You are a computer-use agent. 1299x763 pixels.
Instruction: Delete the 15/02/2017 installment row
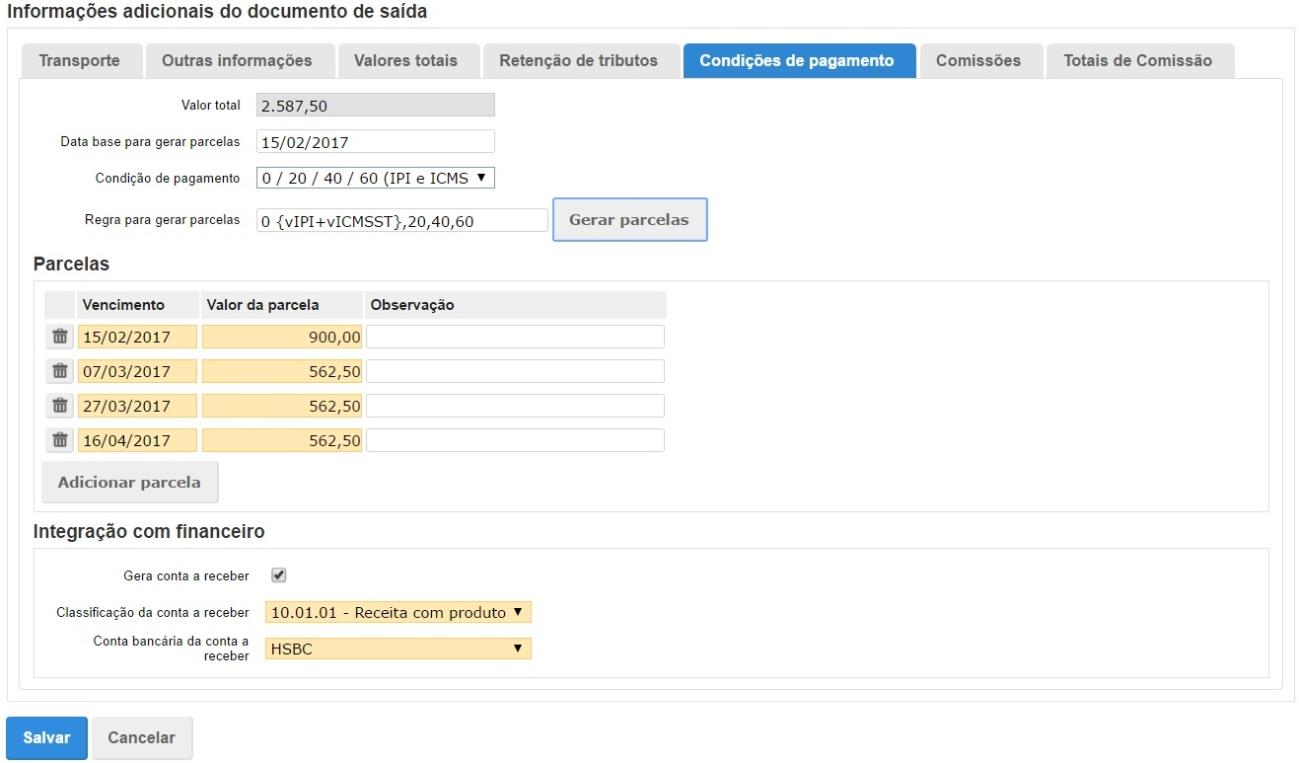(60, 337)
